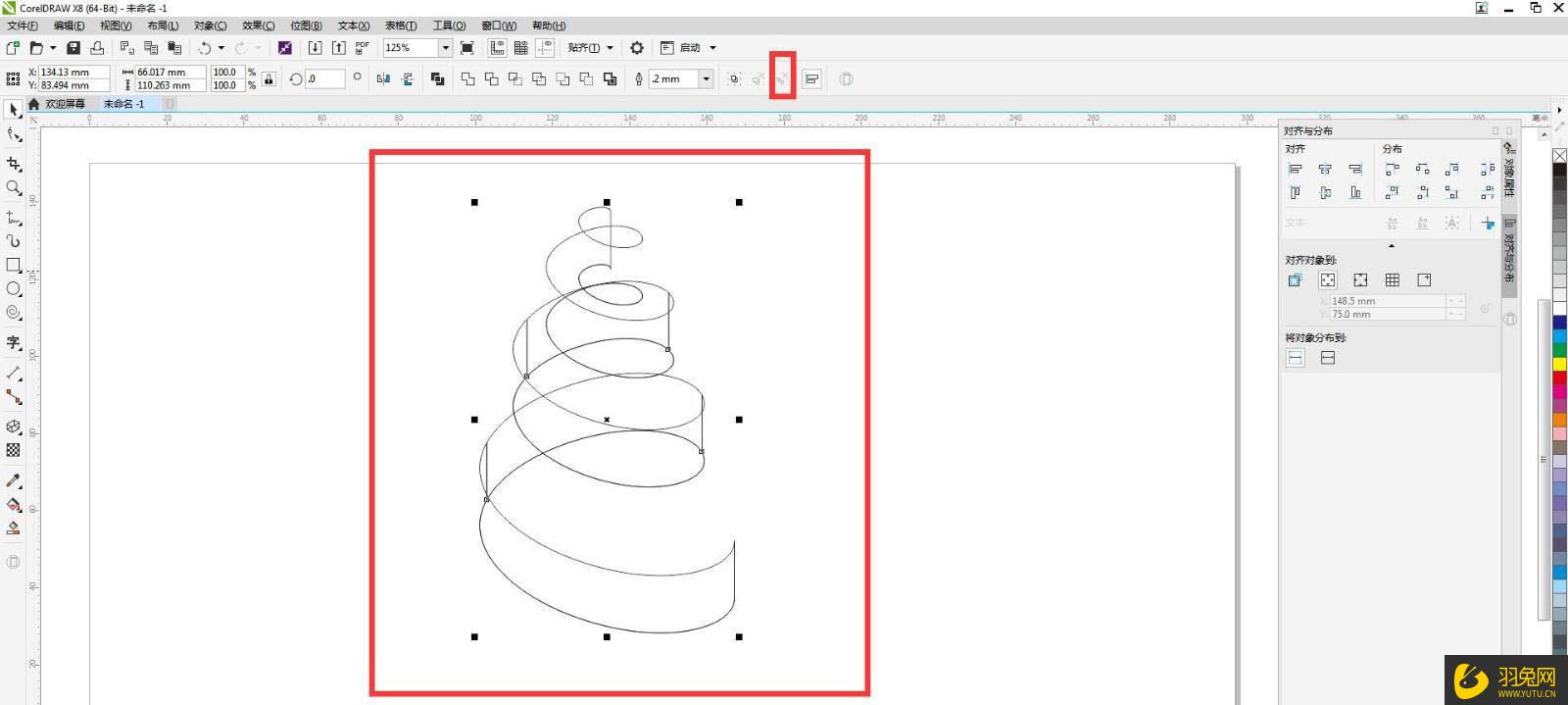Open the outline width dropdown 2 mm

706,79
